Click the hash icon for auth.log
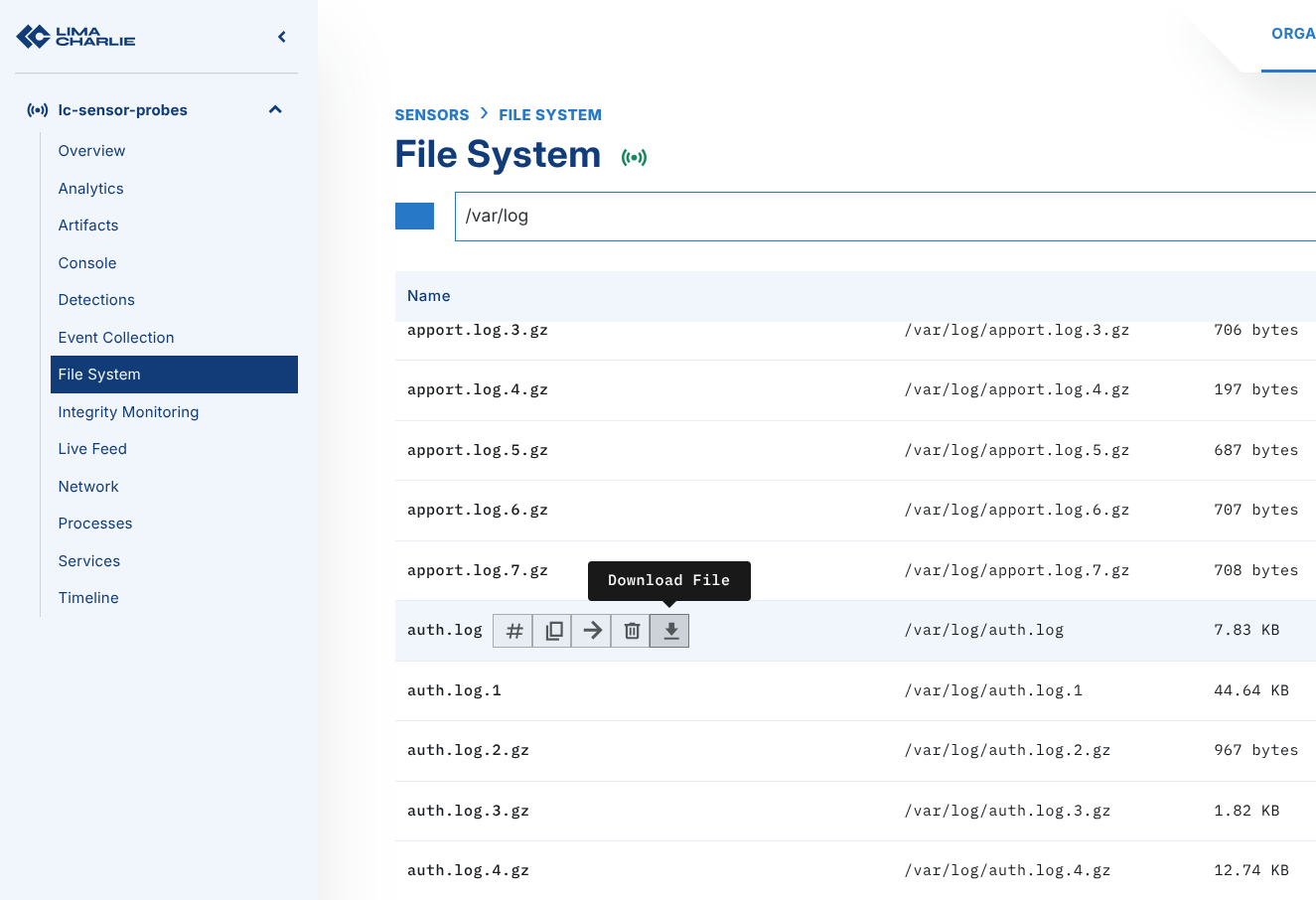Image resolution: width=1316 pixels, height=900 pixels. coord(513,631)
